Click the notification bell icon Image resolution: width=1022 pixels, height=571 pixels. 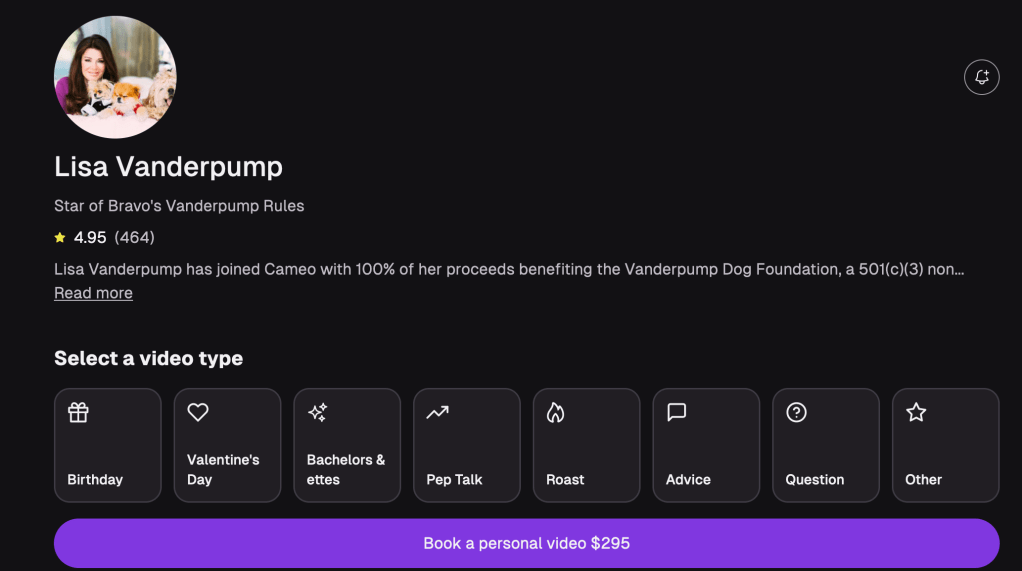(x=981, y=77)
